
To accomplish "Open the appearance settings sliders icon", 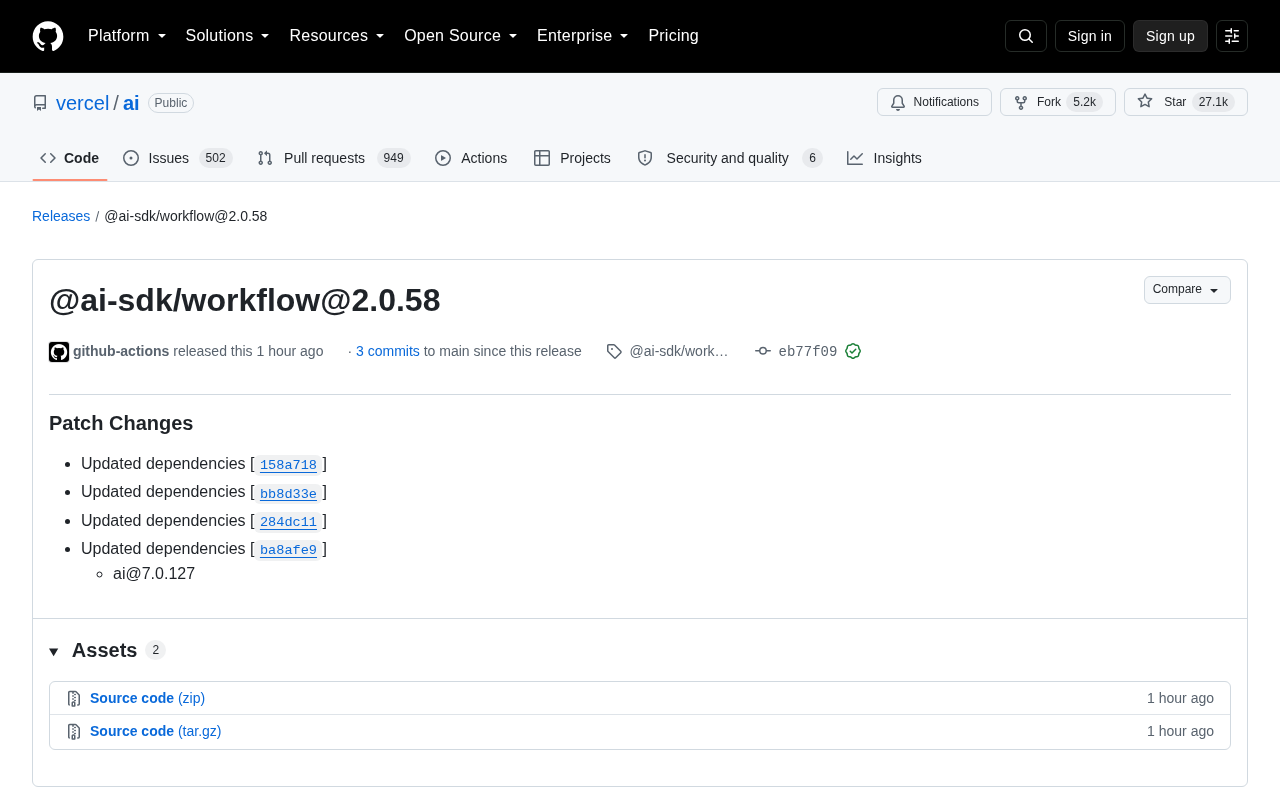I will pyautogui.click(x=1232, y=36).
